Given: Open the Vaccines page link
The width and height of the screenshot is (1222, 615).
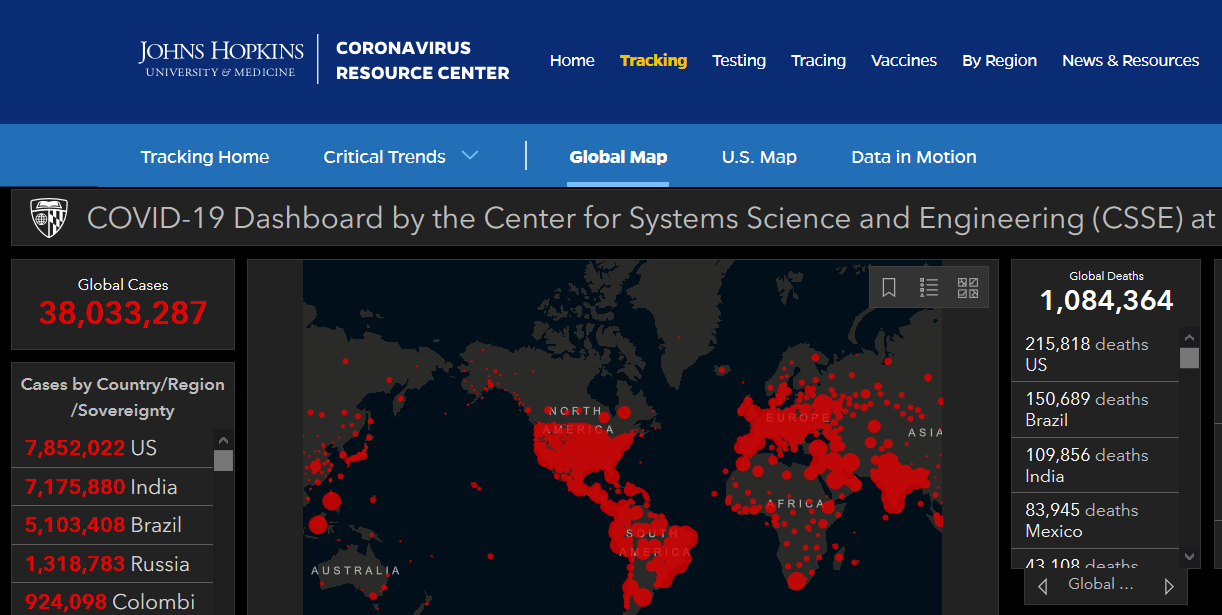Looking at the screenshot, I should click(x=903, y=60).
